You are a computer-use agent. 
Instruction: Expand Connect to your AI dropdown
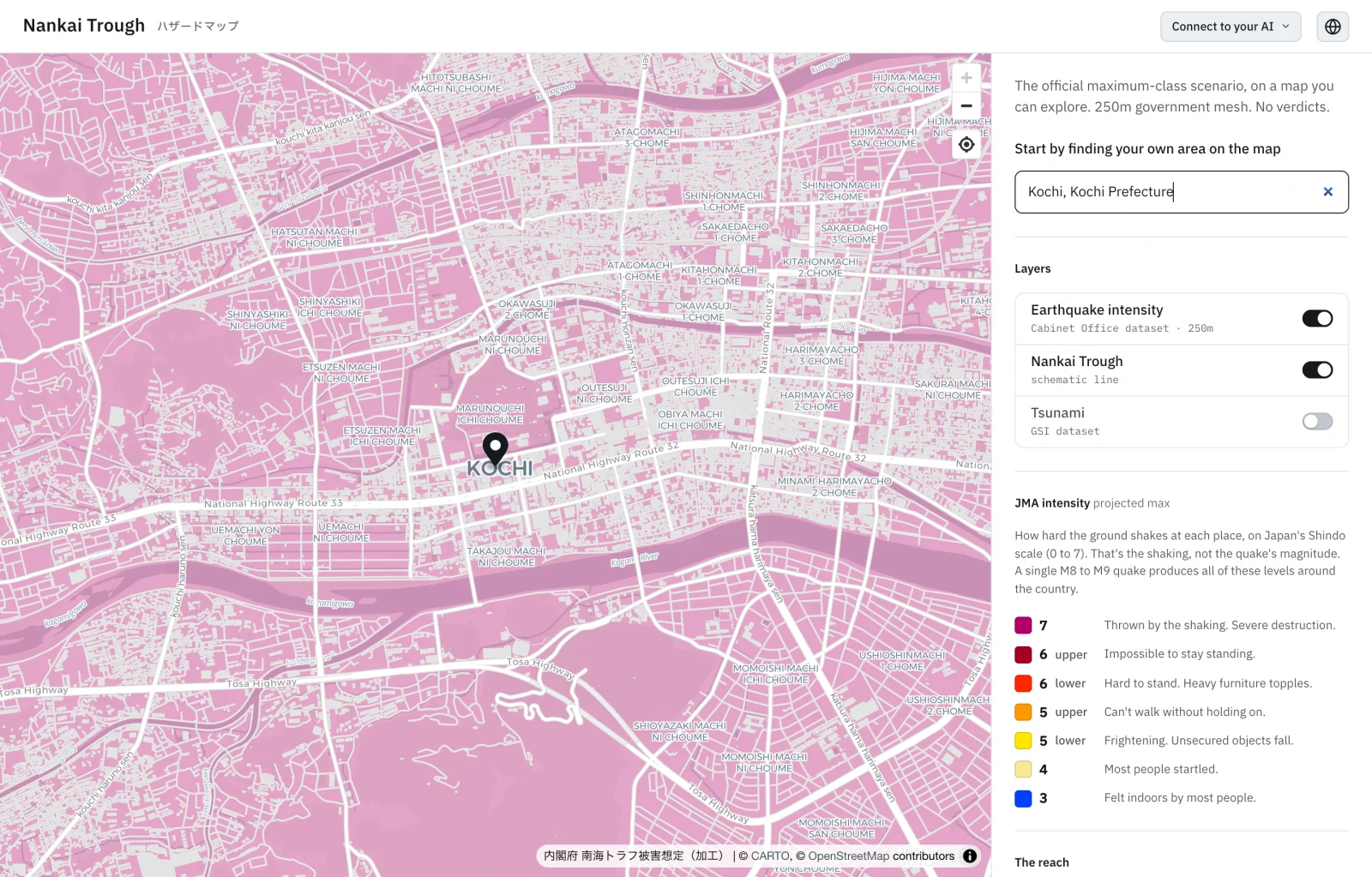[x=1231, y=27]
